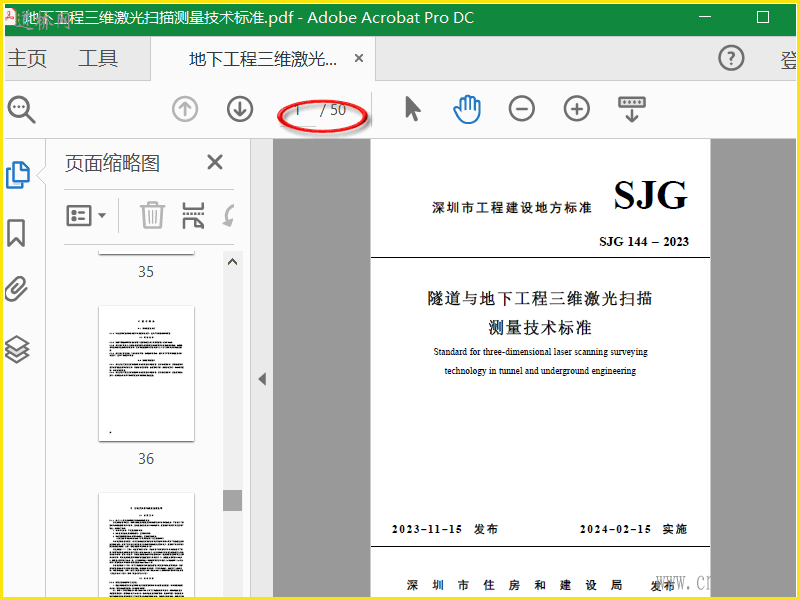Click the 深圳市工程建设地方标准 heading
Viewport: 800px width, 600px height.
click(512, 208)
